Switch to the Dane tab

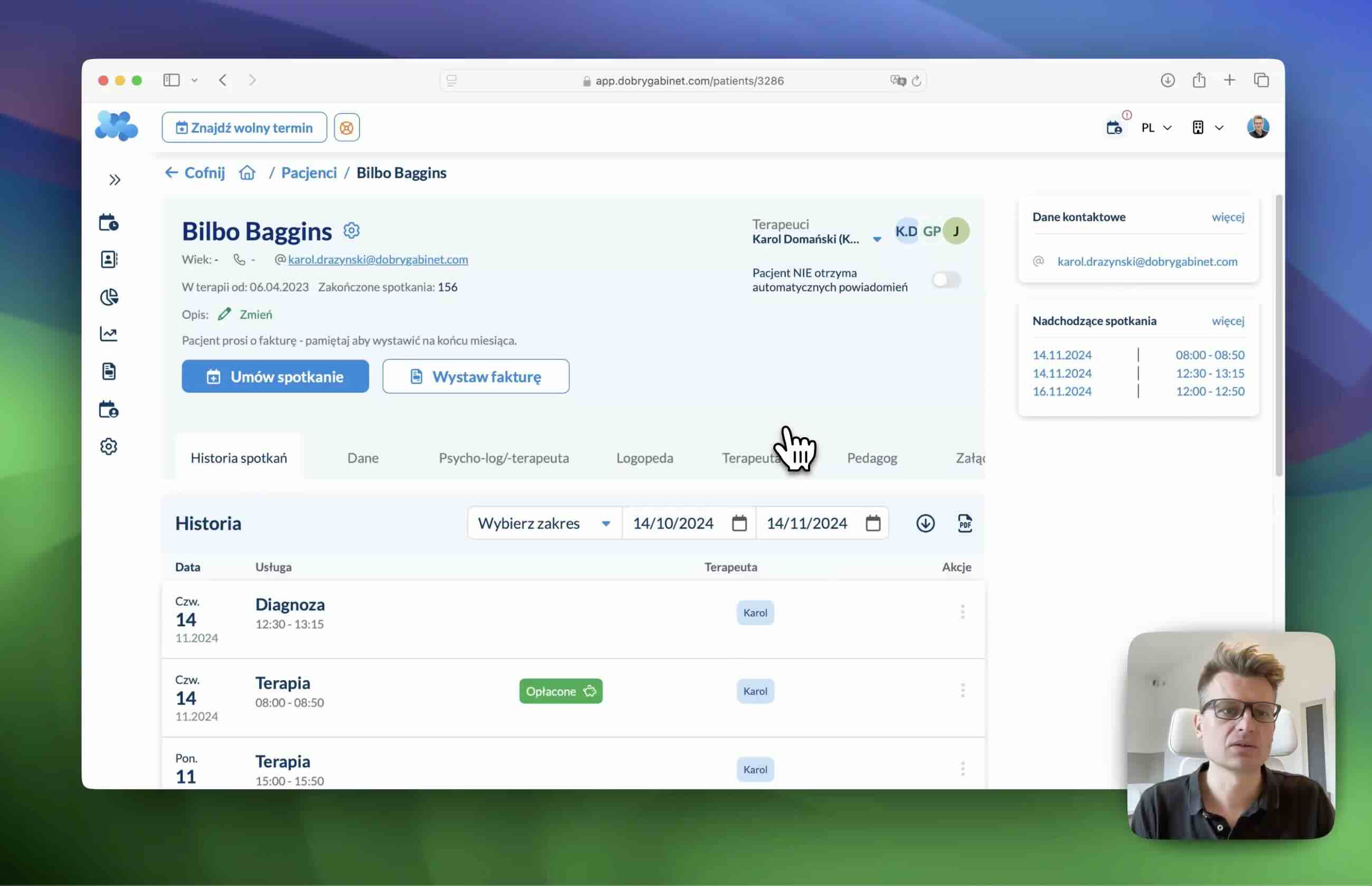(x=362, y=458)
